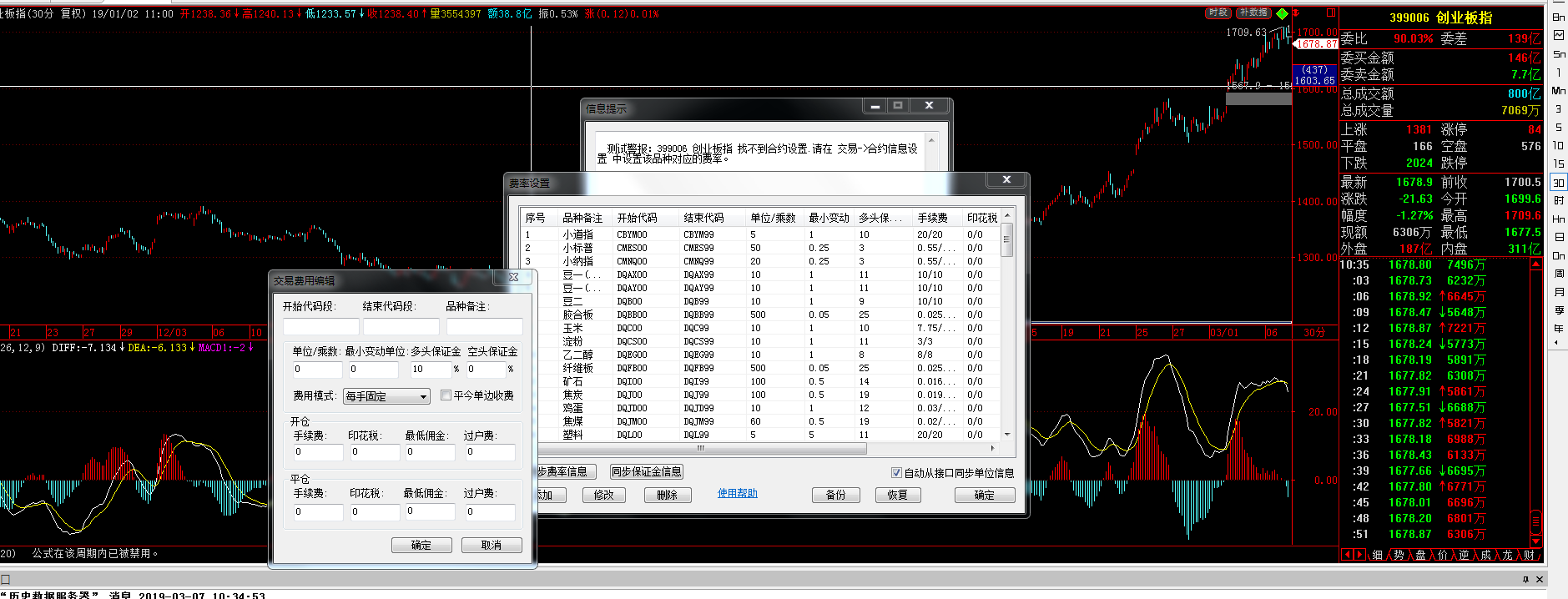Image resolution: width=1568 pixels, height=599 pixels.
Task: Click the line chart icon in right sidebar
Action: click(1558, 35)
